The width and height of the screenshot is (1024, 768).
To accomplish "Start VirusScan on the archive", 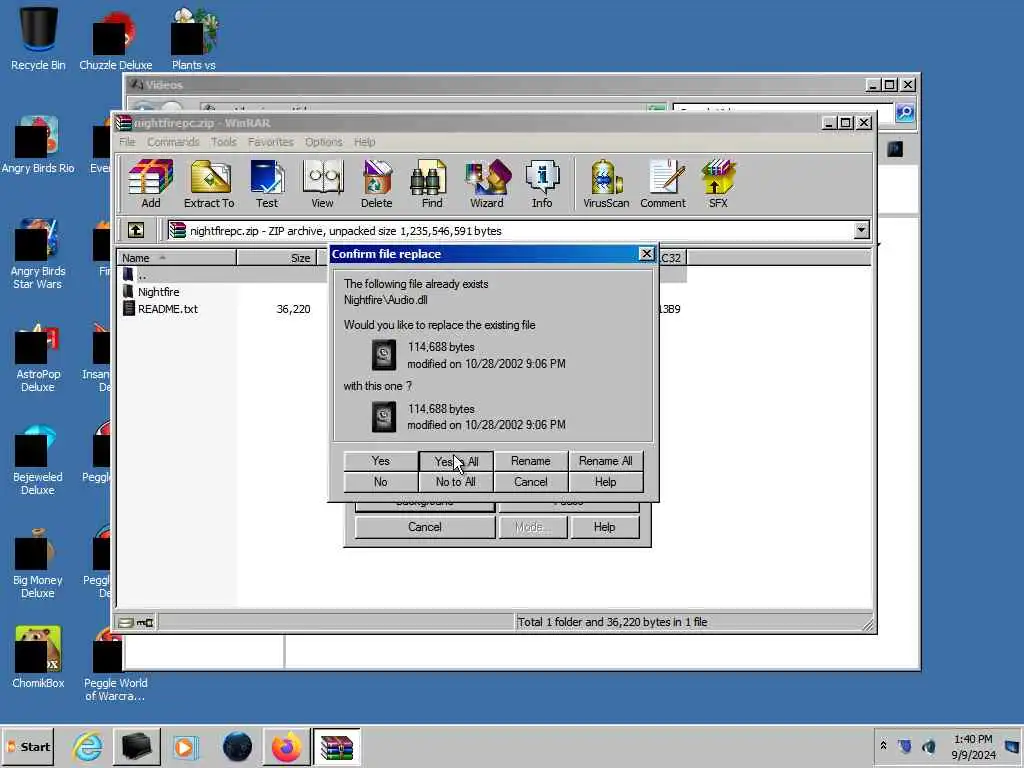I will tap(606, 184).
